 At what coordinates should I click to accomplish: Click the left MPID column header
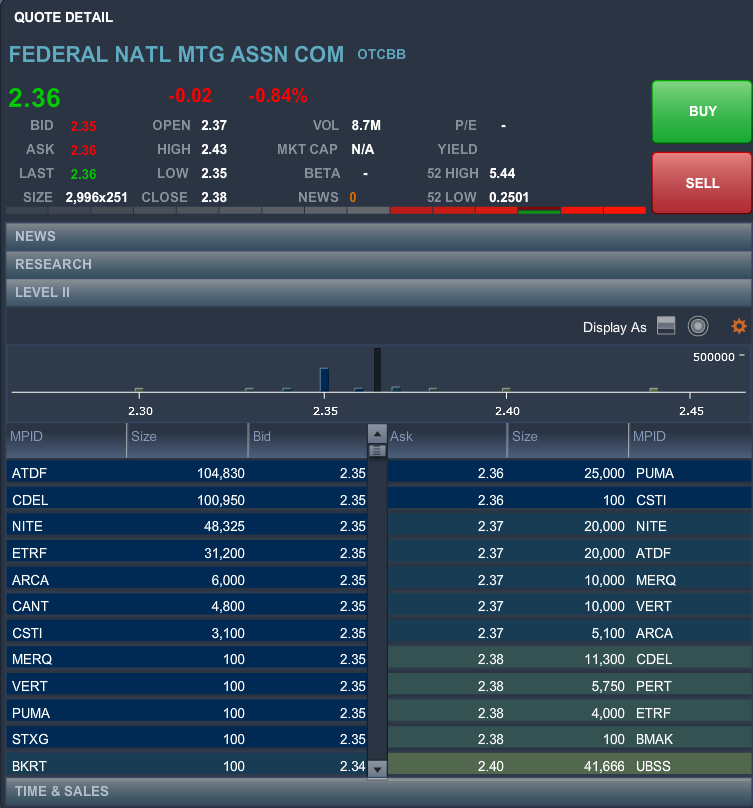coord(66,437)
